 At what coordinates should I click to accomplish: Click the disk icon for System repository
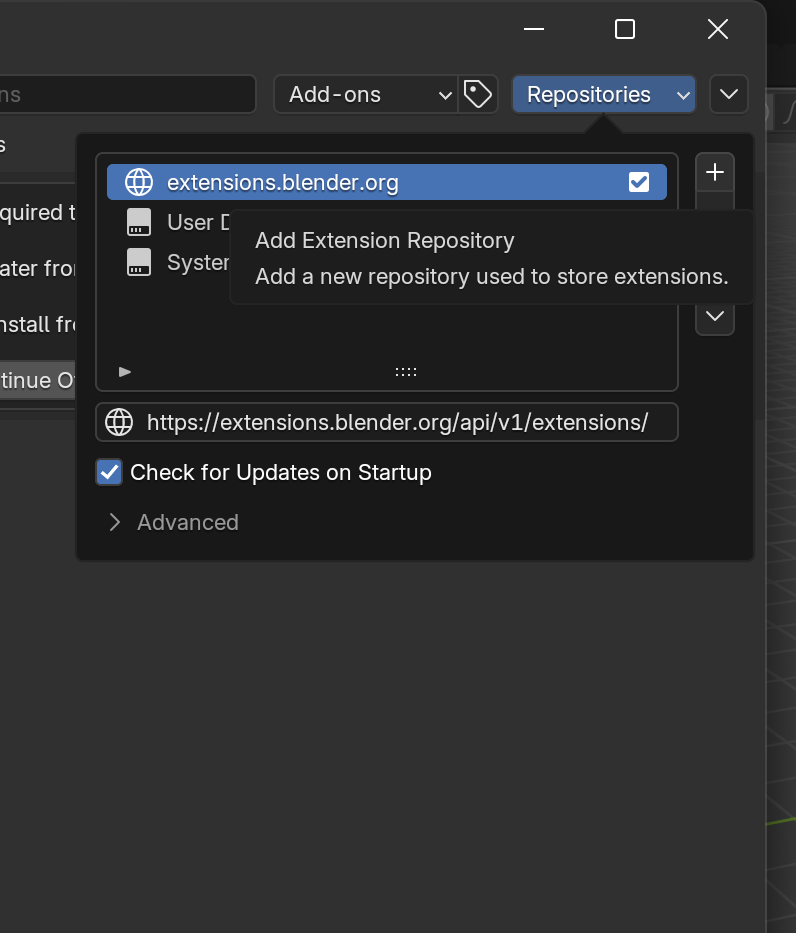pos(139,262)
